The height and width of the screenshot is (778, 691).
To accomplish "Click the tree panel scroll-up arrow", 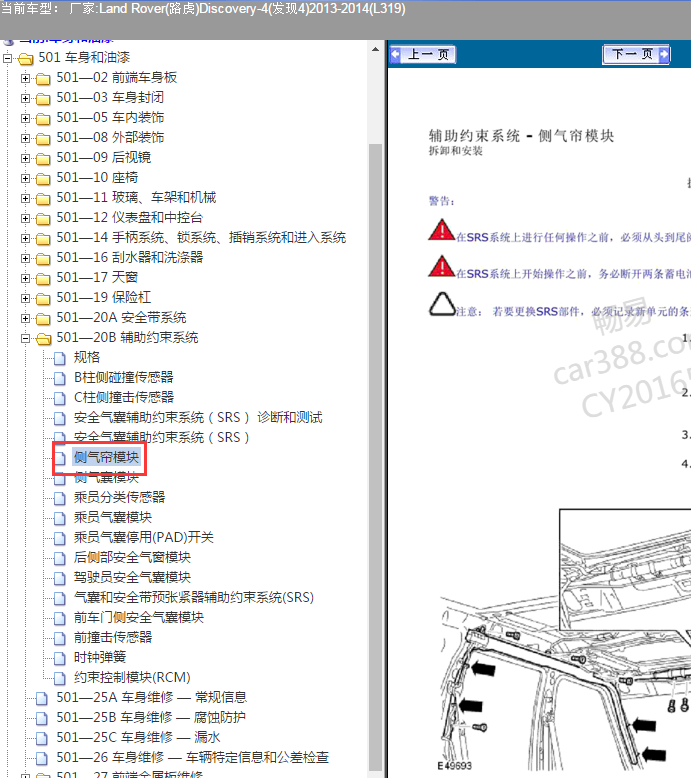I will 376,50.
